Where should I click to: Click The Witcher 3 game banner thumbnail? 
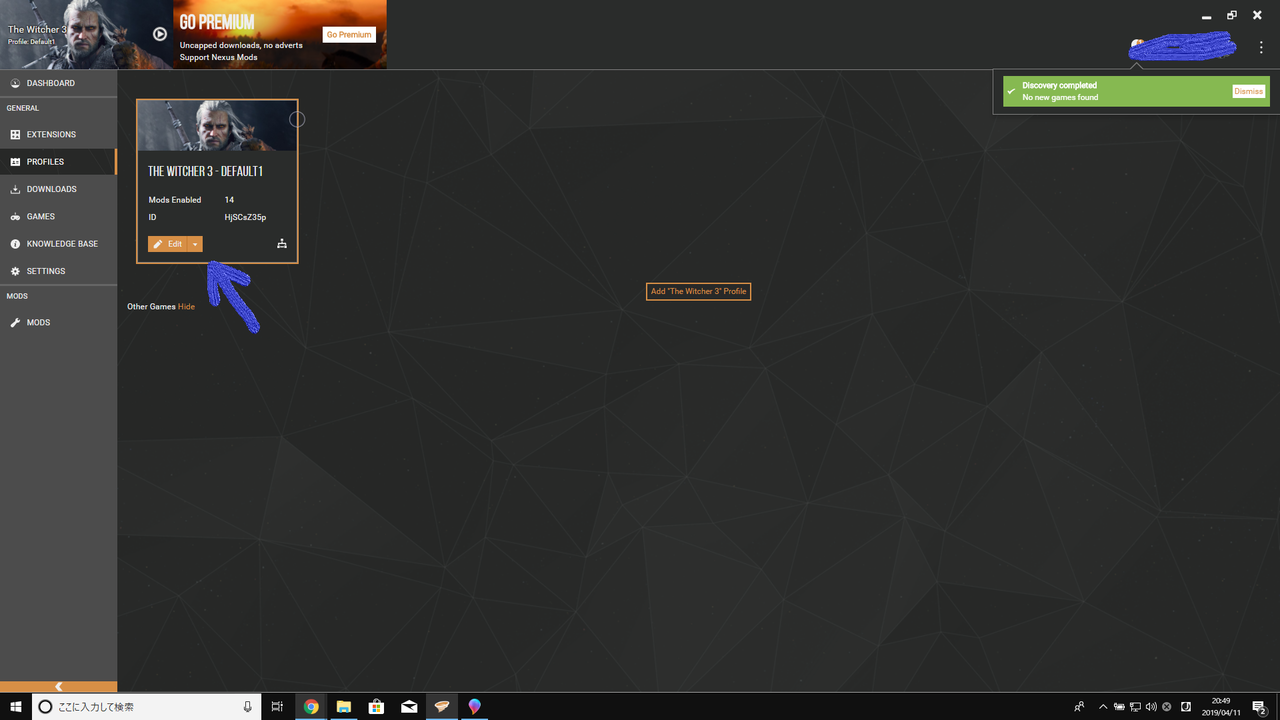tap(86, 34)
